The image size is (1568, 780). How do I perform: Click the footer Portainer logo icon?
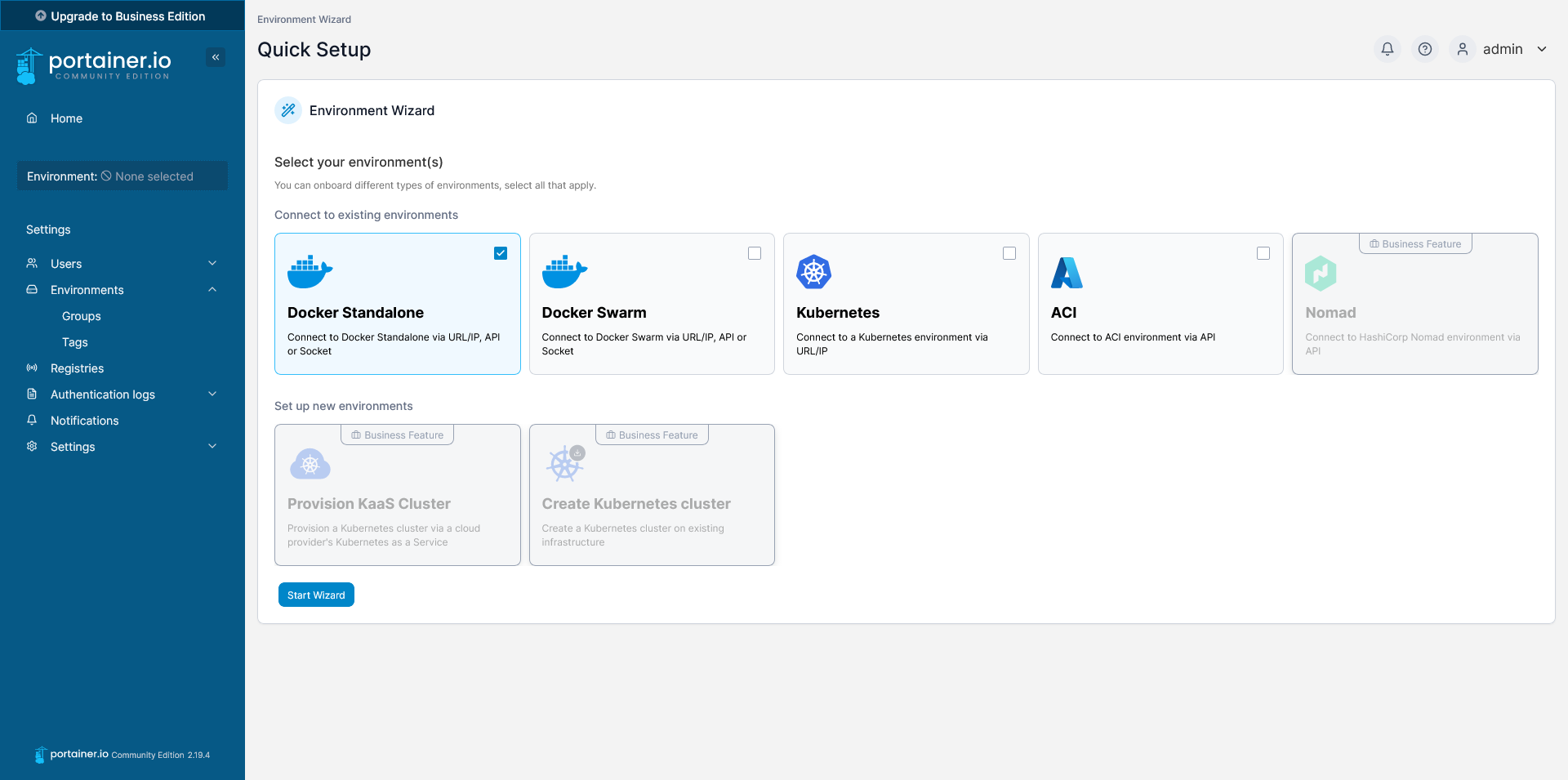click(x=40, y=755)
